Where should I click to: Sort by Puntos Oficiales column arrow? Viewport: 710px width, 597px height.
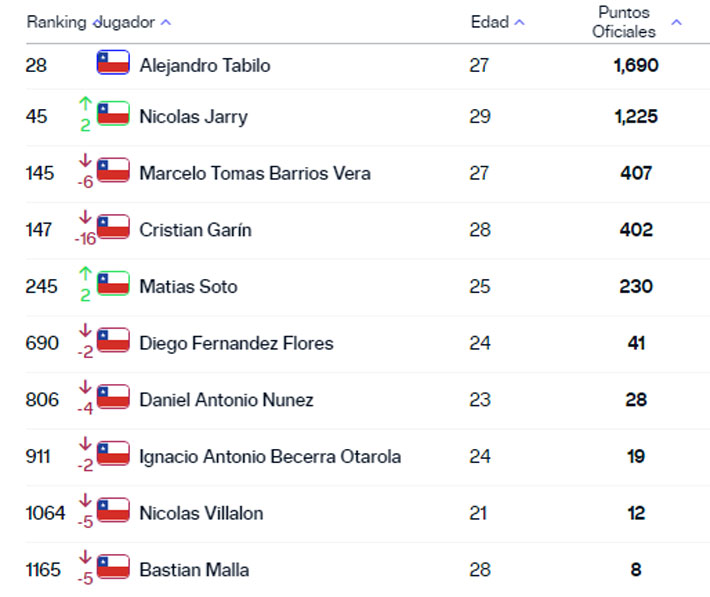point(677,22)
